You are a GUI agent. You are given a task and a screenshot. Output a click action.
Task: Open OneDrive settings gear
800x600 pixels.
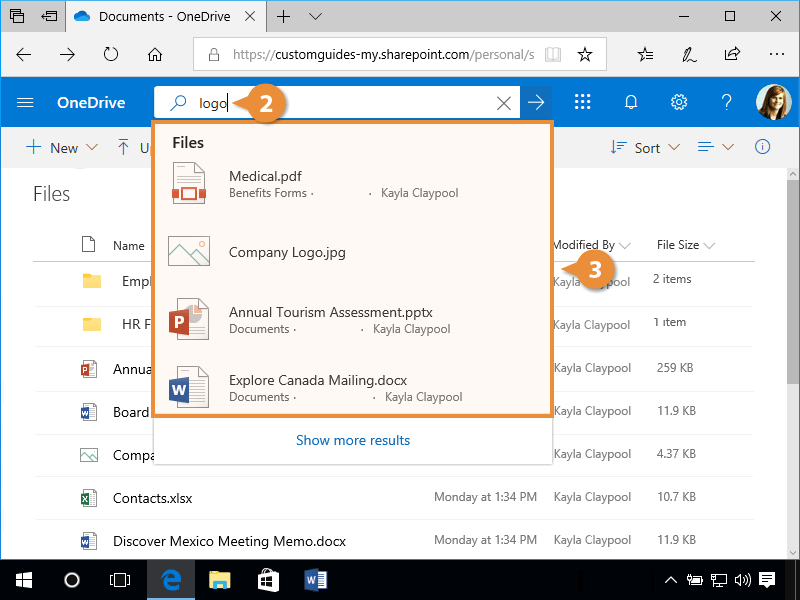679,103
